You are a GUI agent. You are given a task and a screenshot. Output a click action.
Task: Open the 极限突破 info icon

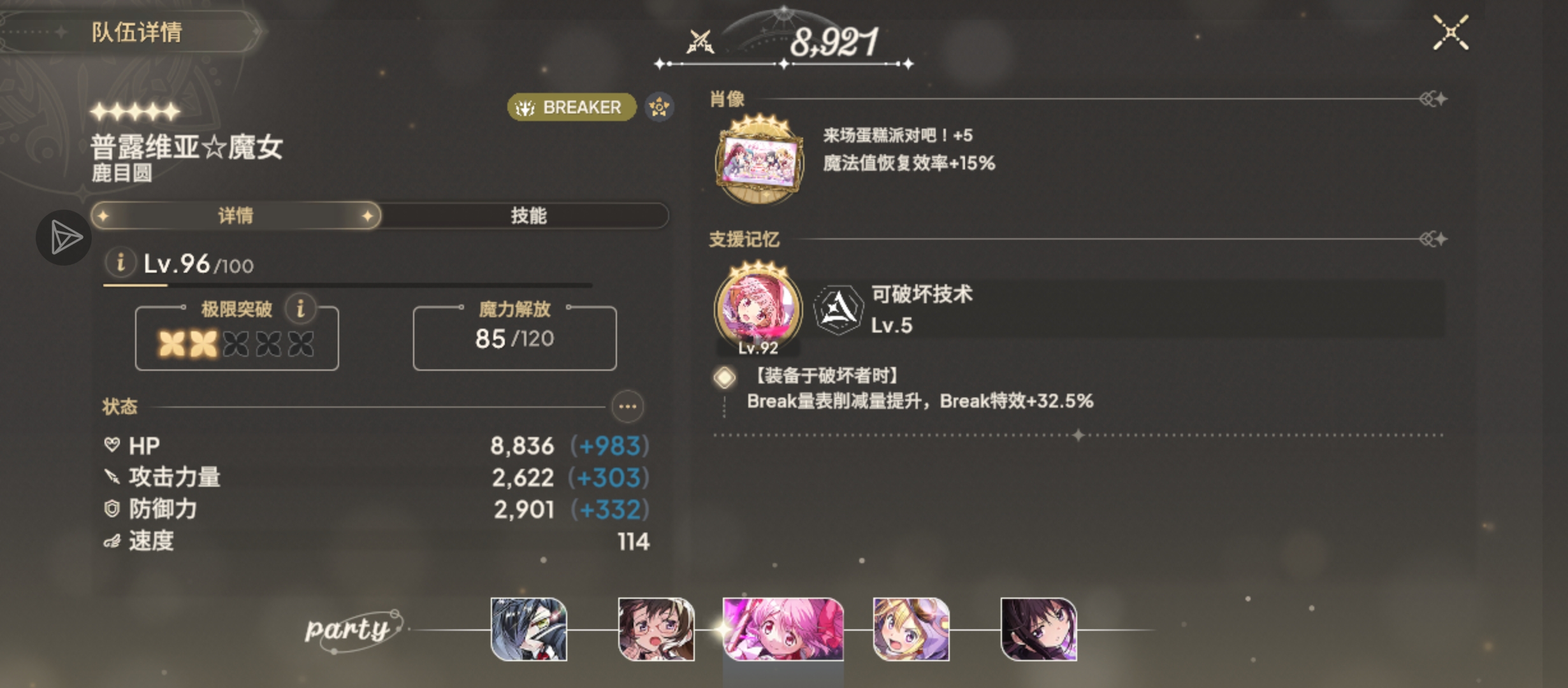coord(301,308)
